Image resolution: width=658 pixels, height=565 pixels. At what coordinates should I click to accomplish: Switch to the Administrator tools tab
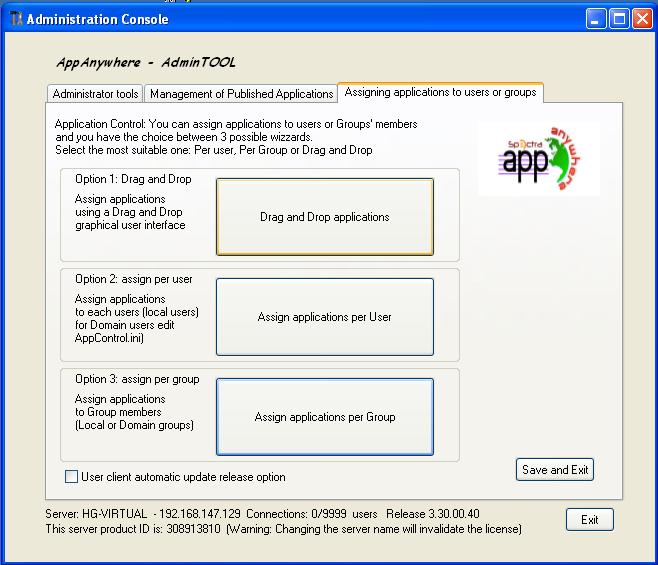[95, 93]
